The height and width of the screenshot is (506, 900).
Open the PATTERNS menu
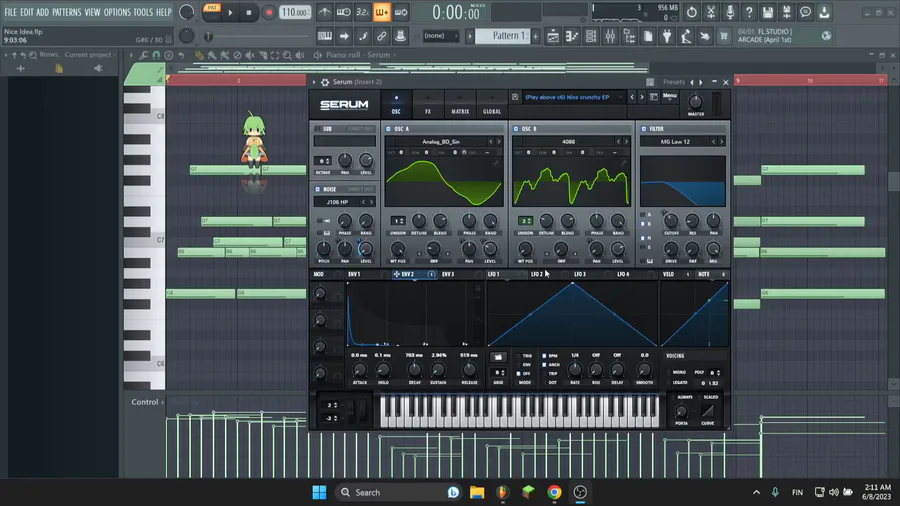[67, 12]
